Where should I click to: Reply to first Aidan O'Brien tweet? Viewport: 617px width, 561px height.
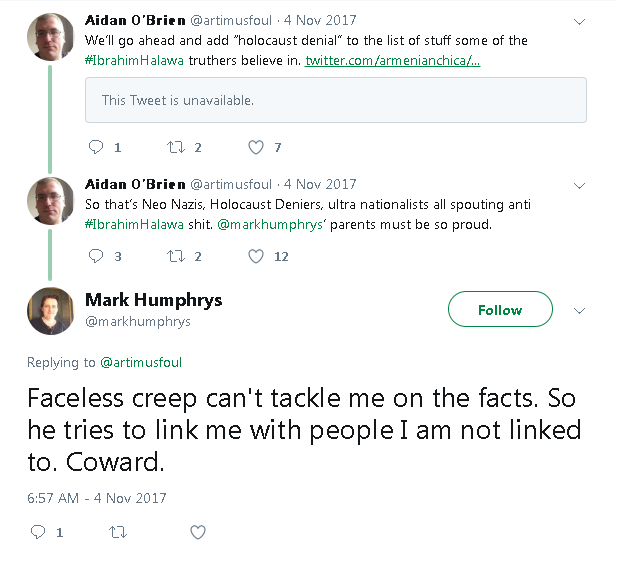tap(97, 148)
